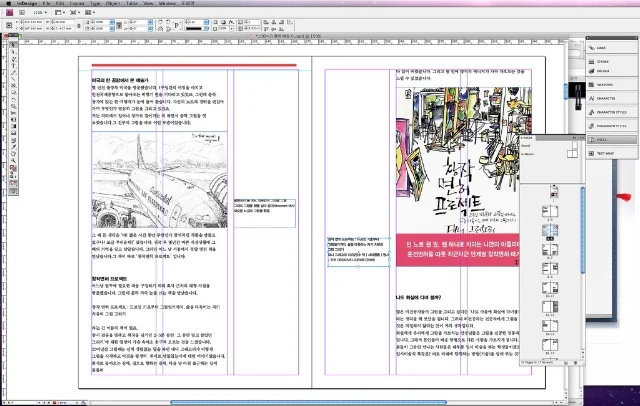This screenshot has width=640, height=406.
Task: Open the Layout menu
Action: coord(77,3)
